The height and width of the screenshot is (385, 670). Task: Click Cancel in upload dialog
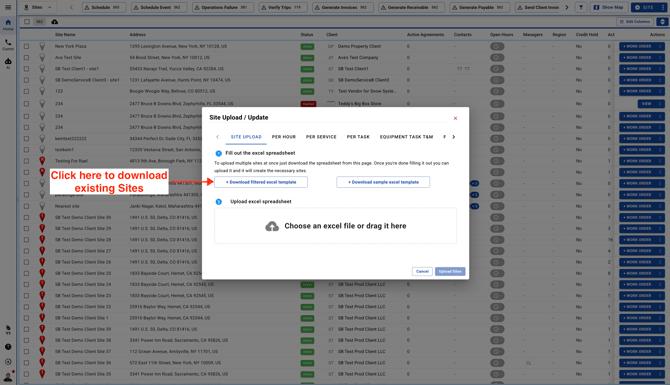coord(422,271)
